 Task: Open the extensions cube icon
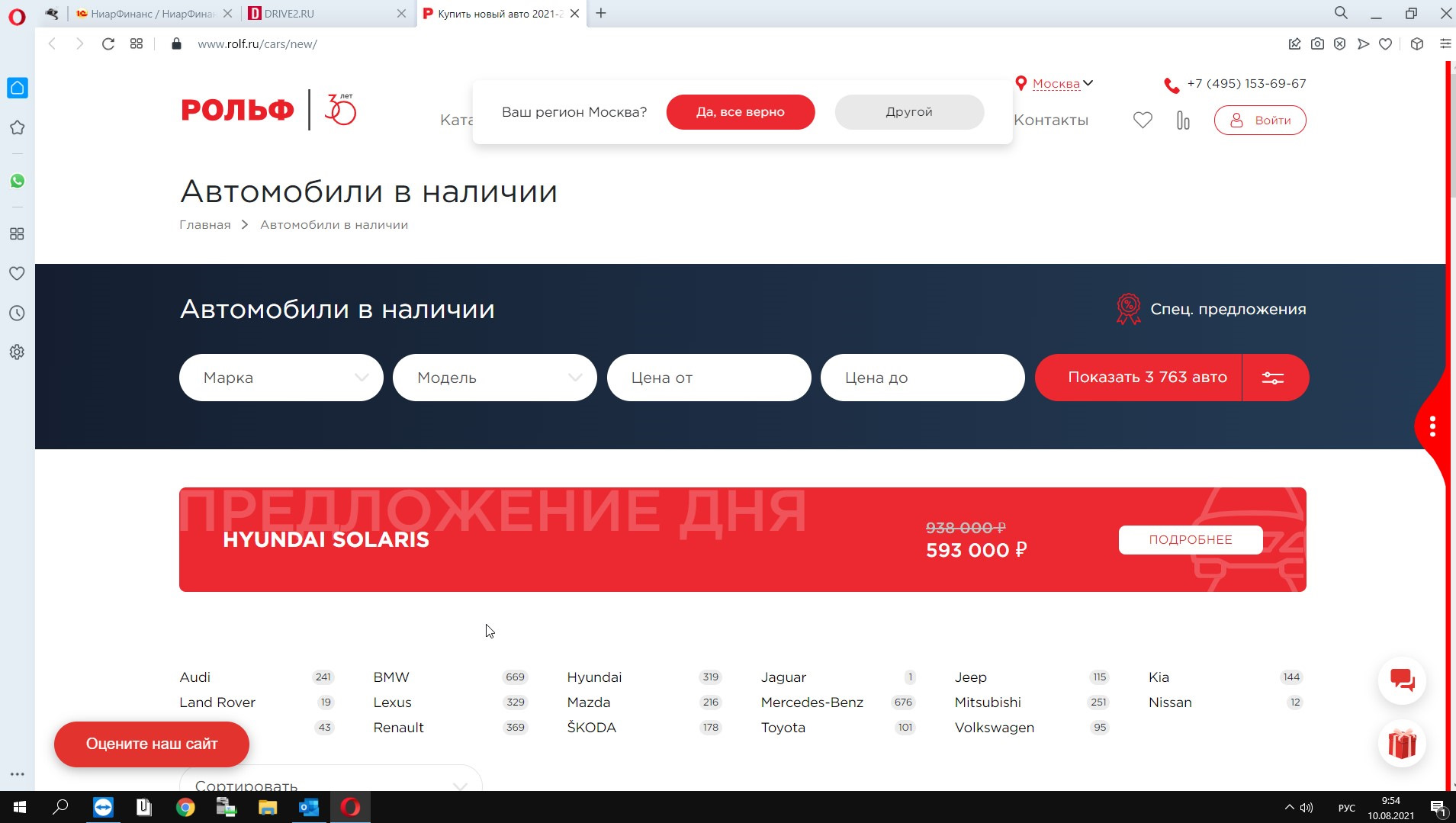tap(1417, 43)
